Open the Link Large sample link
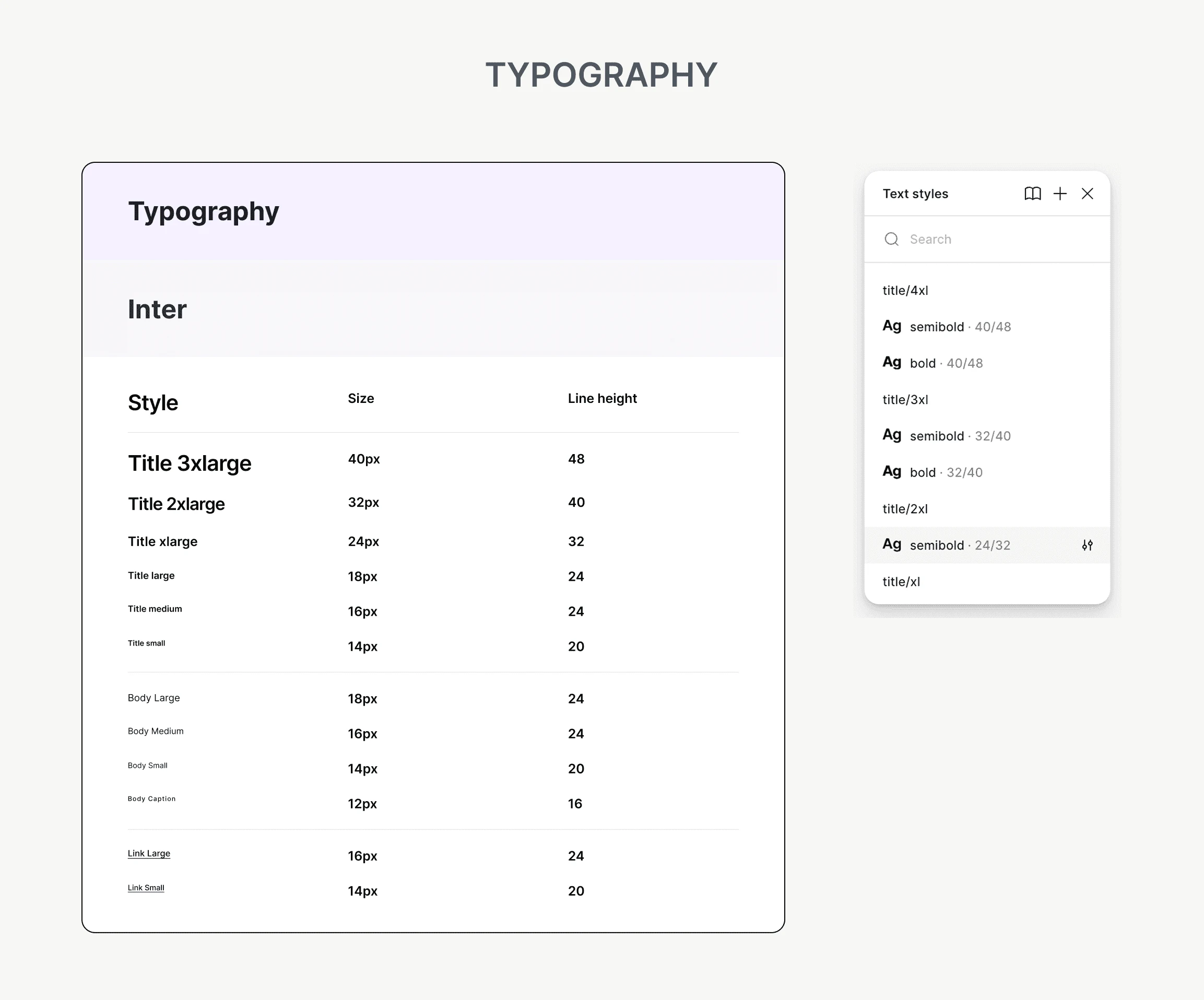 [149, 853]
